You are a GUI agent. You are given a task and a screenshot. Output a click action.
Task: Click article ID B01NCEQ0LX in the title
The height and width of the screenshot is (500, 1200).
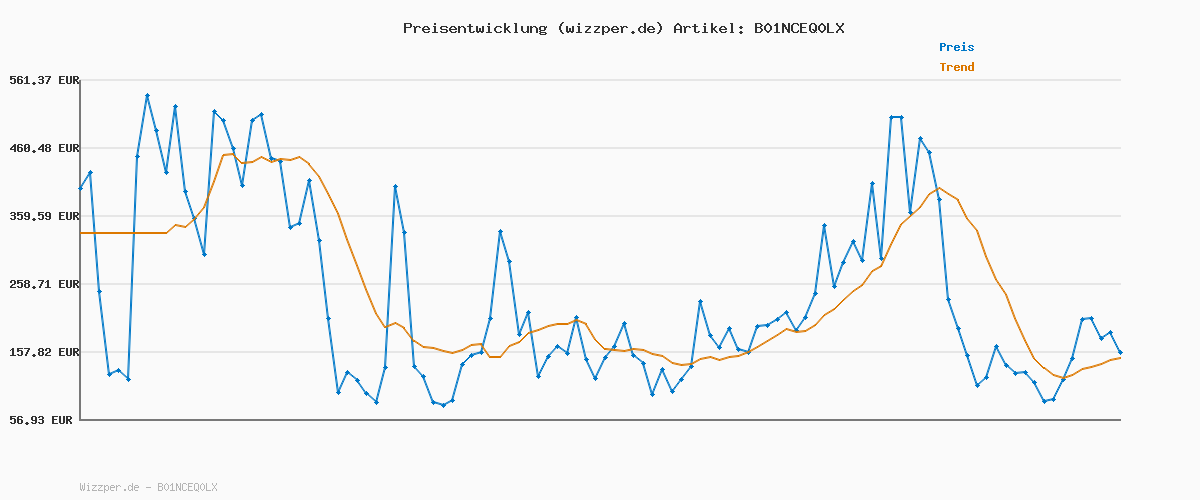[798, 28]
